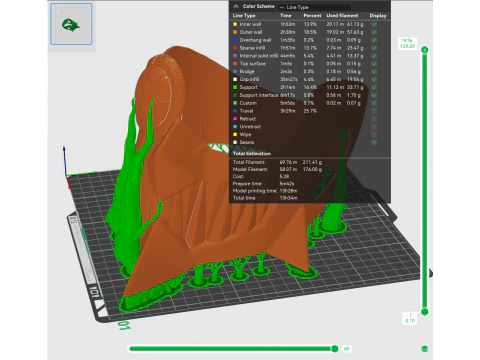Click the purple Internal solid infill swatch

(235, 56)
